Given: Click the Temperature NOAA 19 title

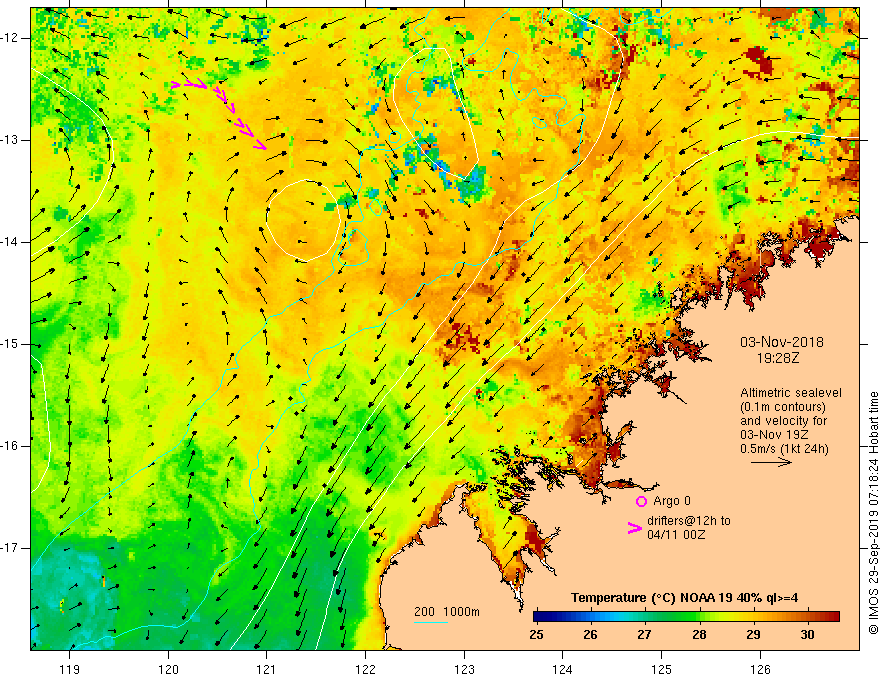Looking at the screenshot, I should (x=685, y=598).
